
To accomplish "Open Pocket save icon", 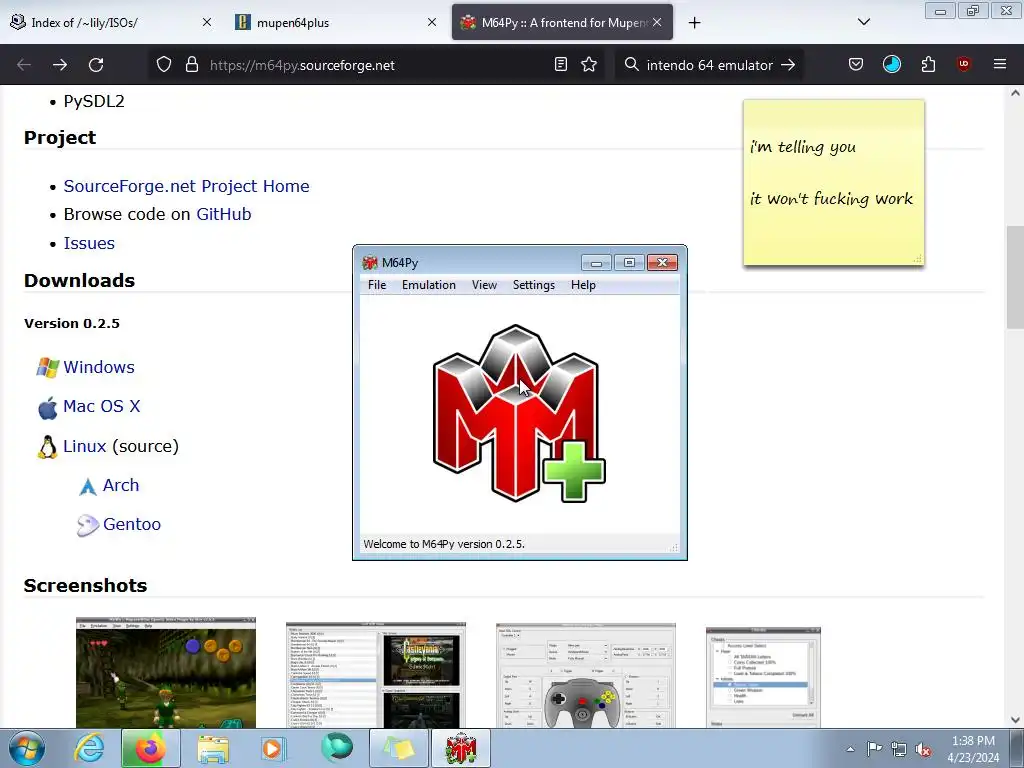I will pyautogui.click(x=856, y=65).
